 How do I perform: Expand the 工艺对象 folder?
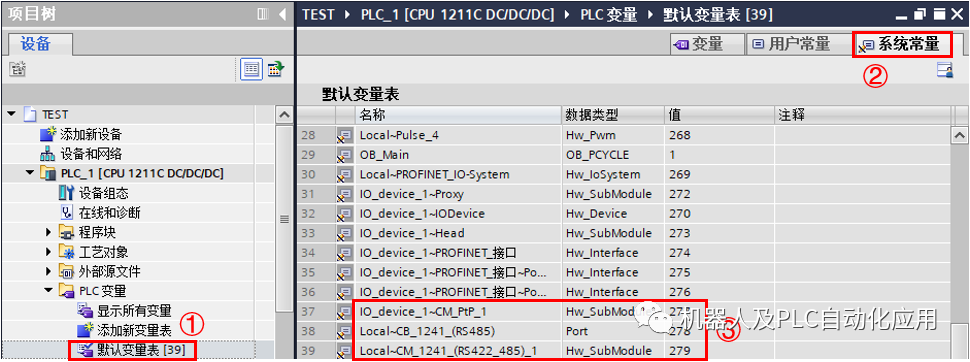tap(49, 252)
